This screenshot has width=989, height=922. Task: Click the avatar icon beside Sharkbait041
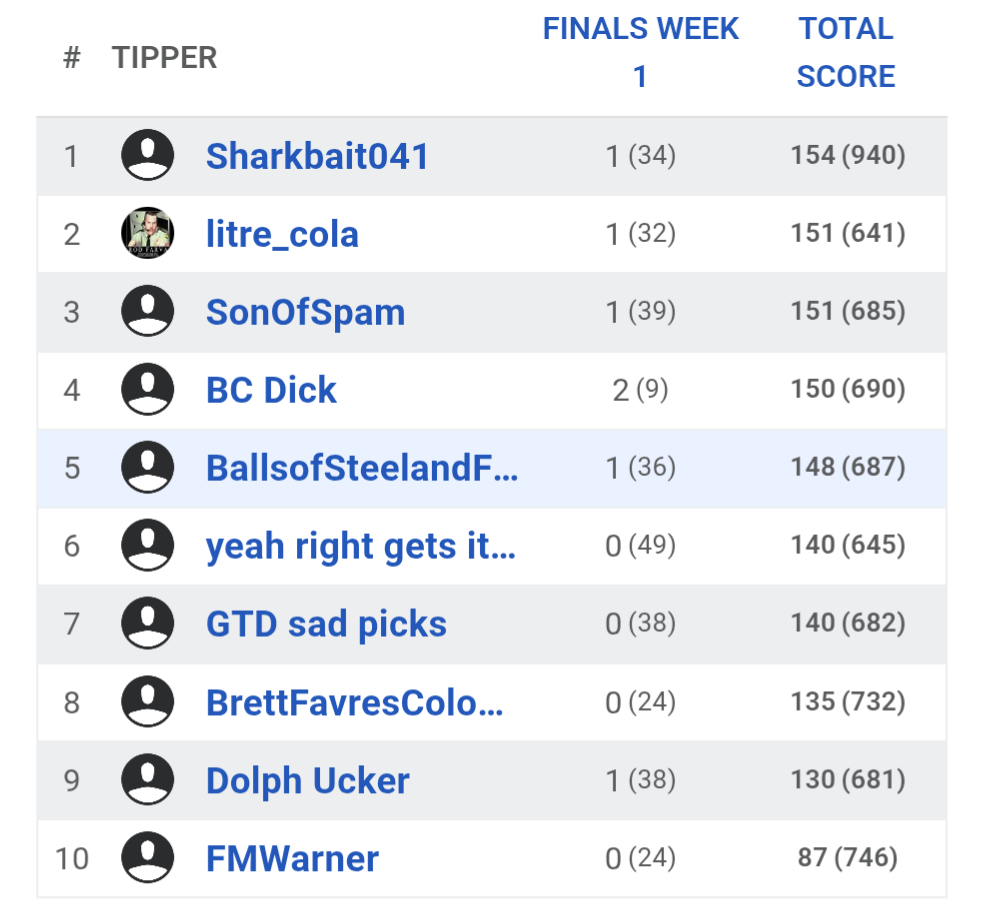click(147, 156)
